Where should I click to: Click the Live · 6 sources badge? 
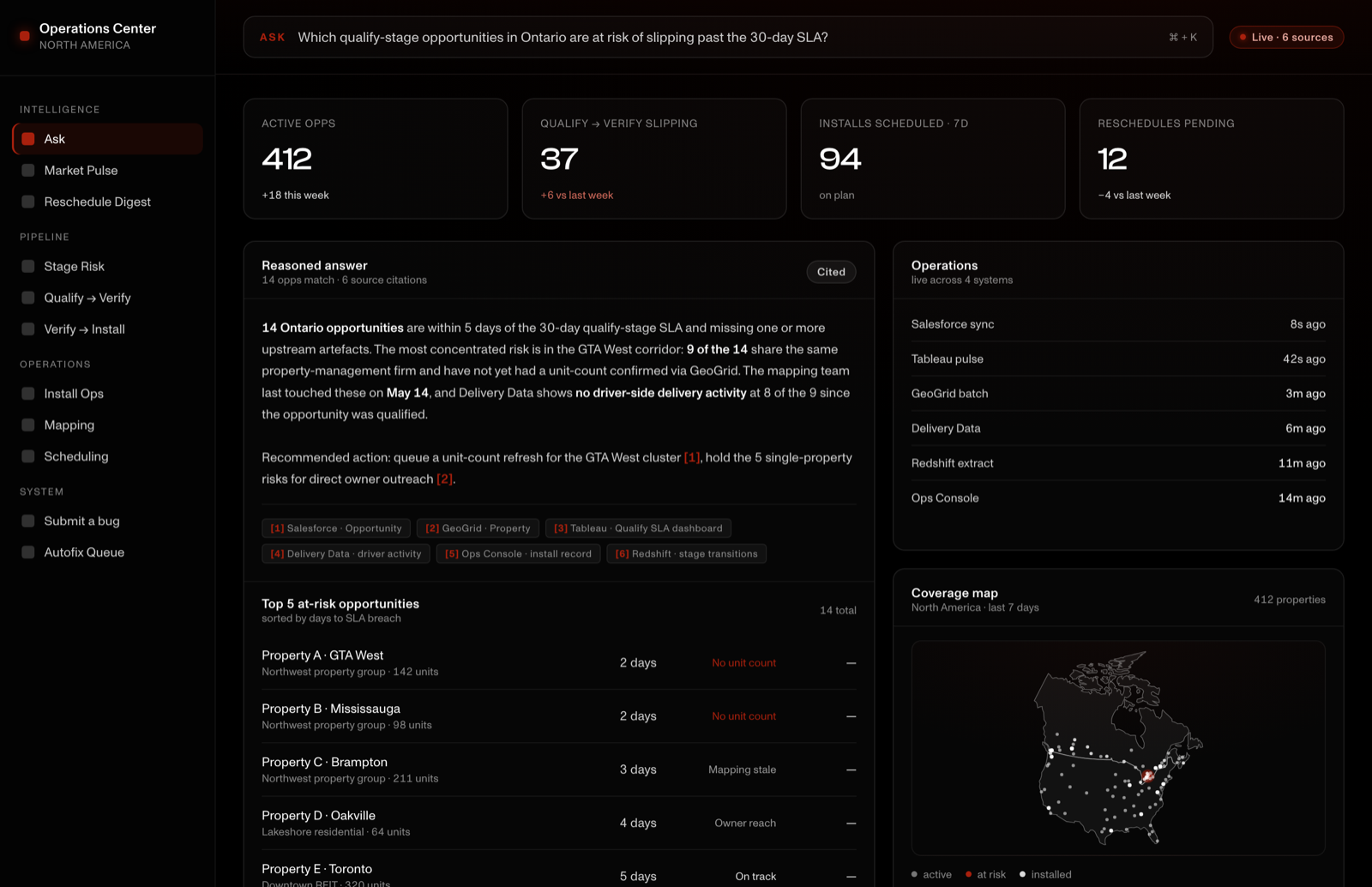tap(1286, 37)
